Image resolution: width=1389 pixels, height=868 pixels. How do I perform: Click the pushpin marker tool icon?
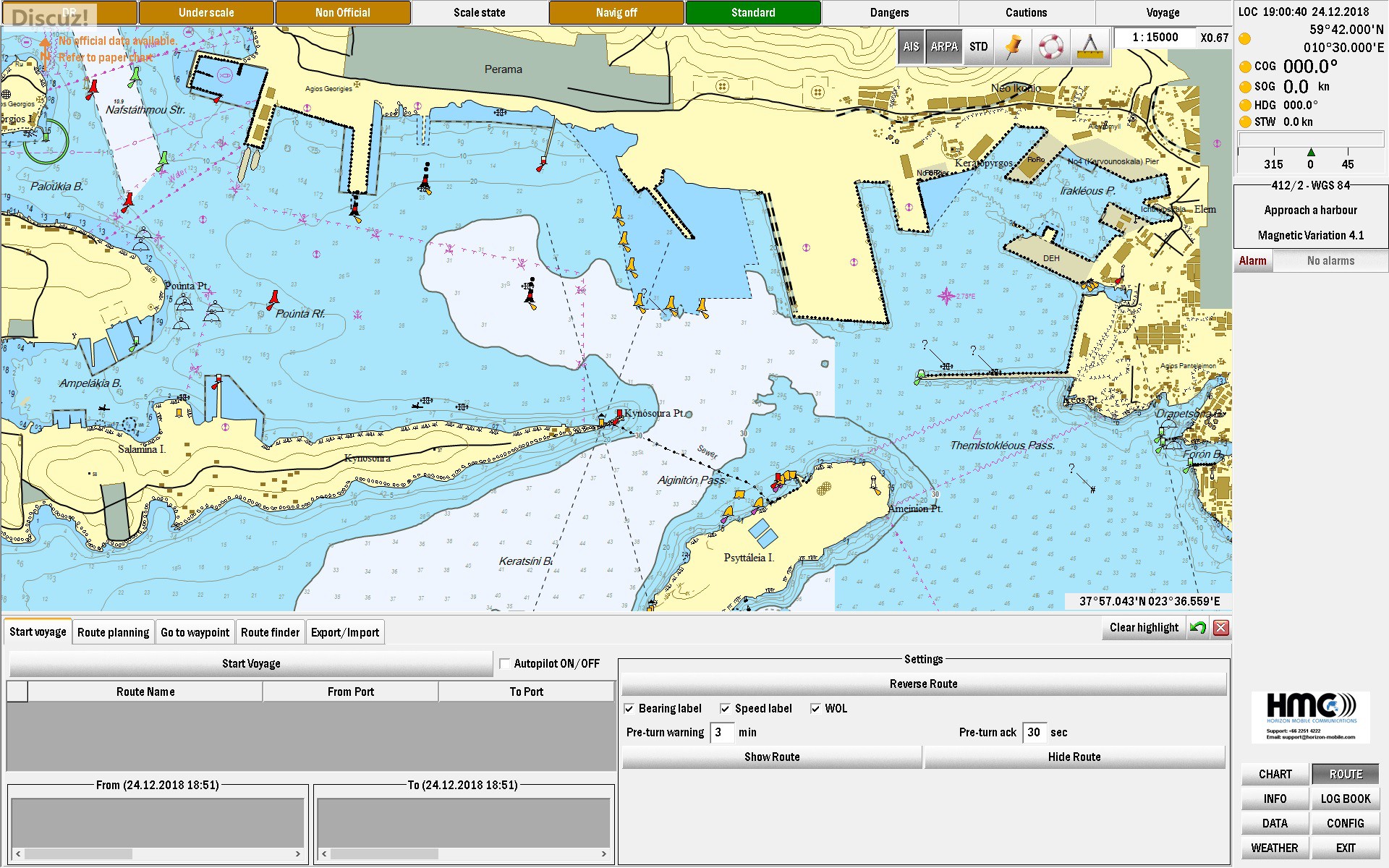tap(1014, 46)
